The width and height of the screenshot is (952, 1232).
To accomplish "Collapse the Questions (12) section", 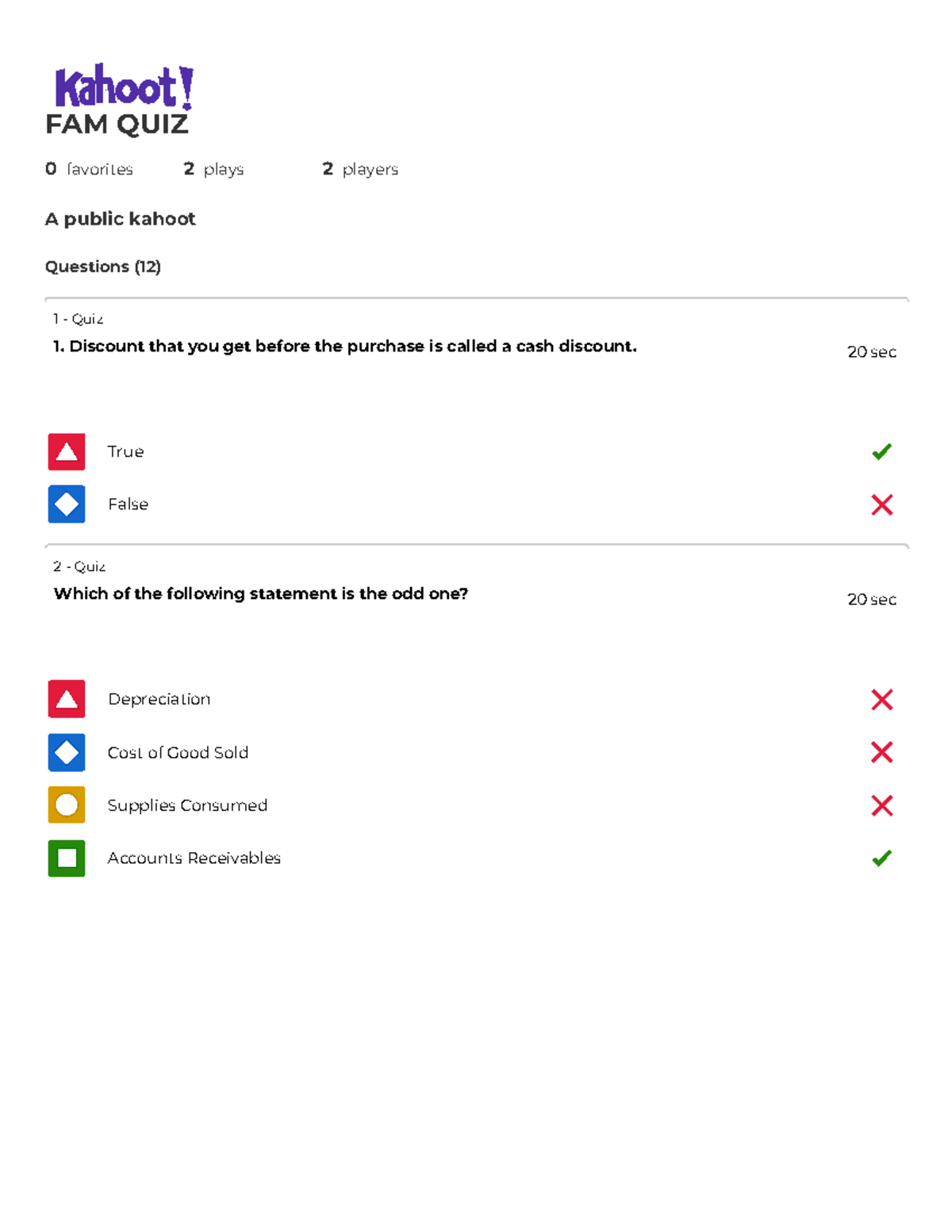I will (103, 267).
